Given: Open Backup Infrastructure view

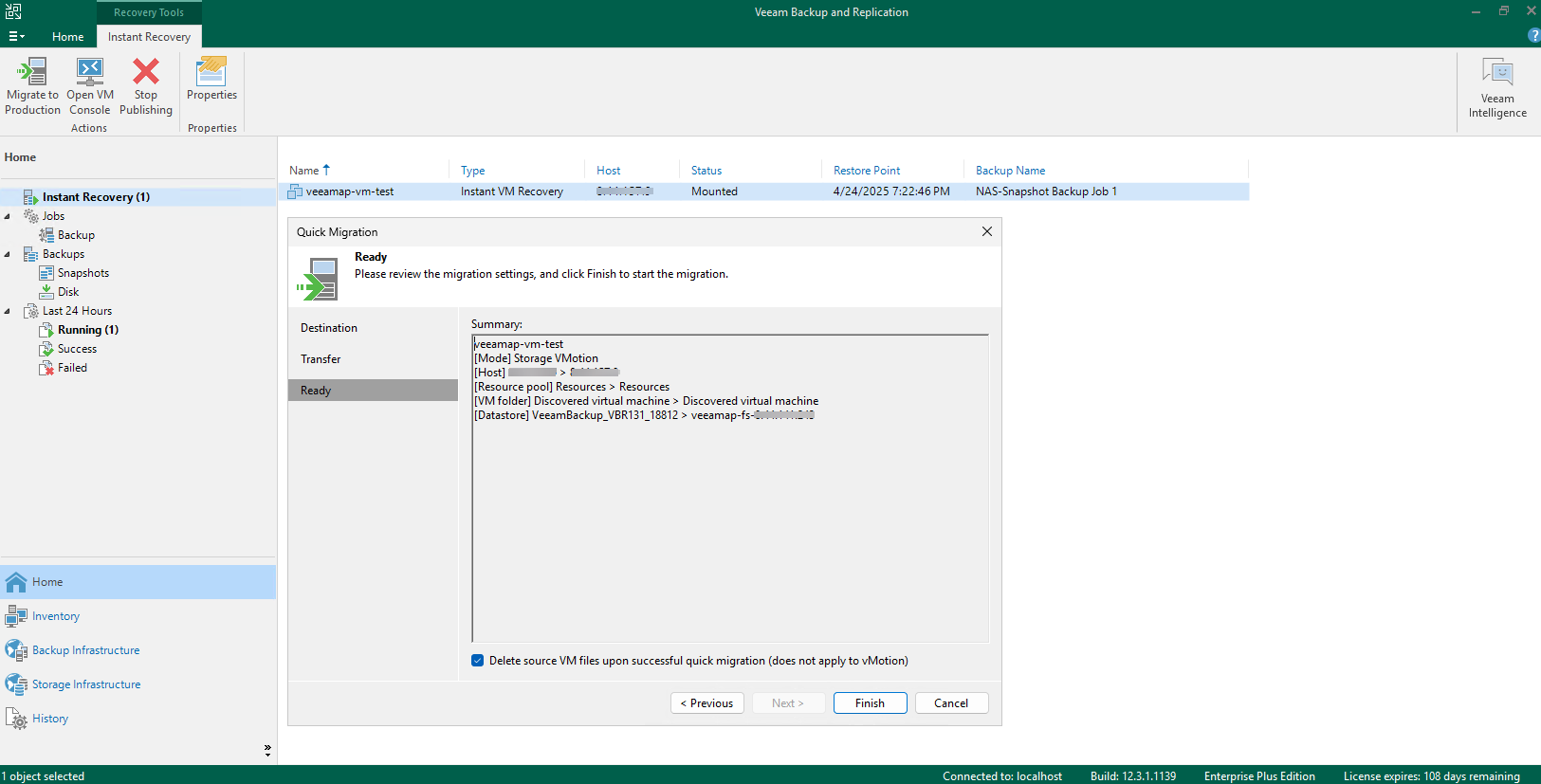Looking at the screenshot, I should [x=86, y=650].
